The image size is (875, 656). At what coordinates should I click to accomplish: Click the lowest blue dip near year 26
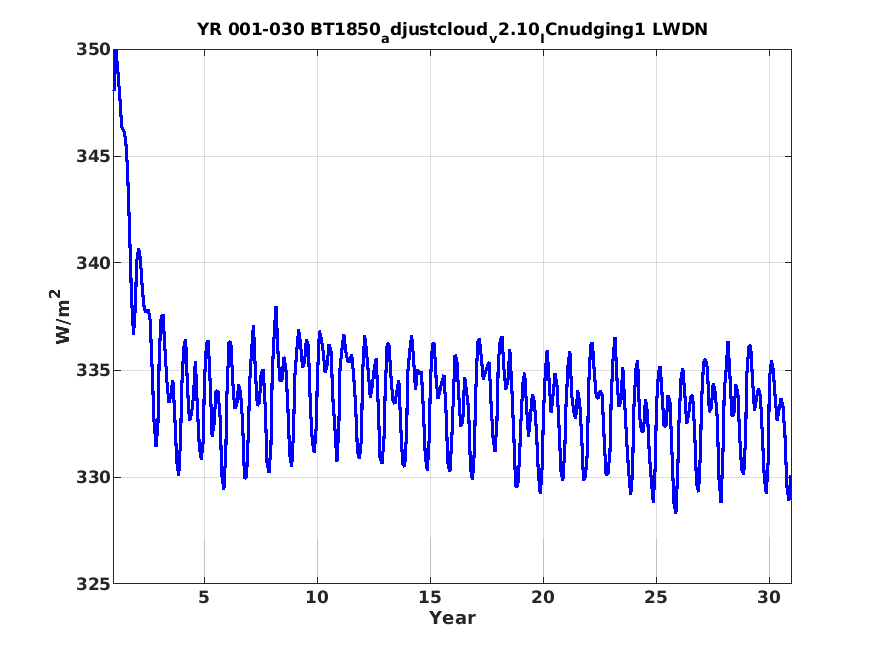[675, 510]
